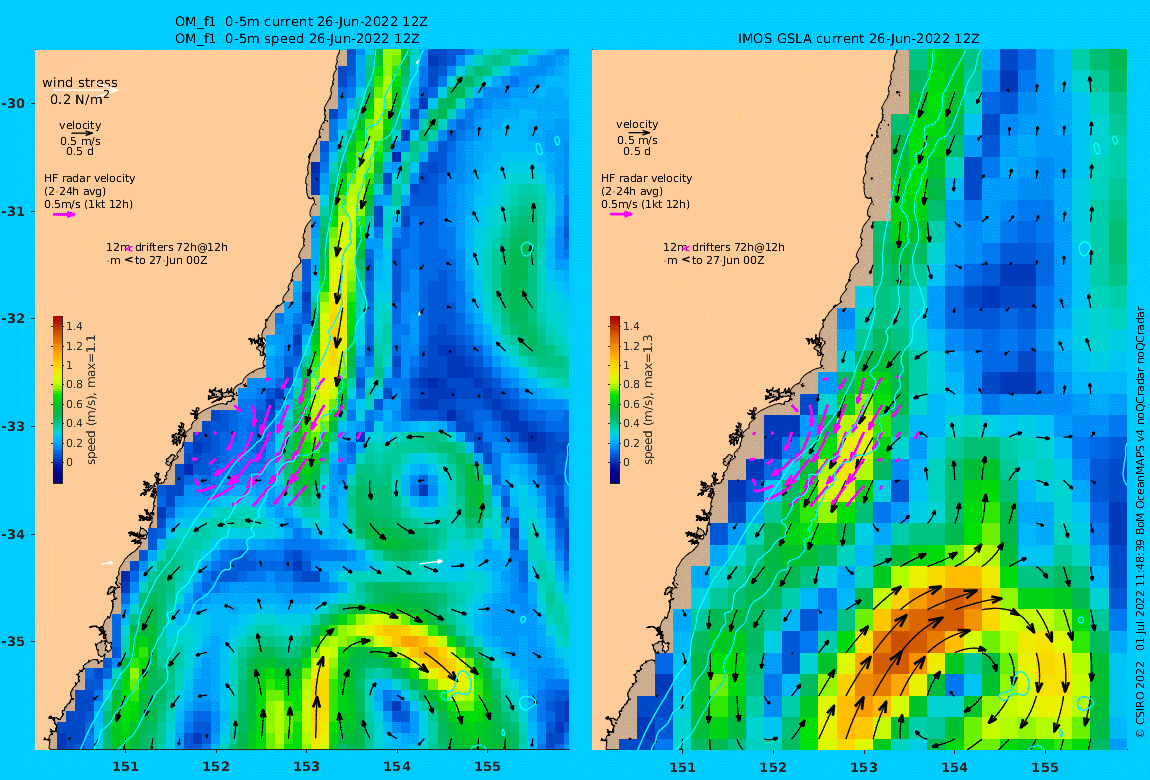Click the 'velocity' legend label in left map
This screenshot has width=1150, height=780.
click(x=80, y=125)
